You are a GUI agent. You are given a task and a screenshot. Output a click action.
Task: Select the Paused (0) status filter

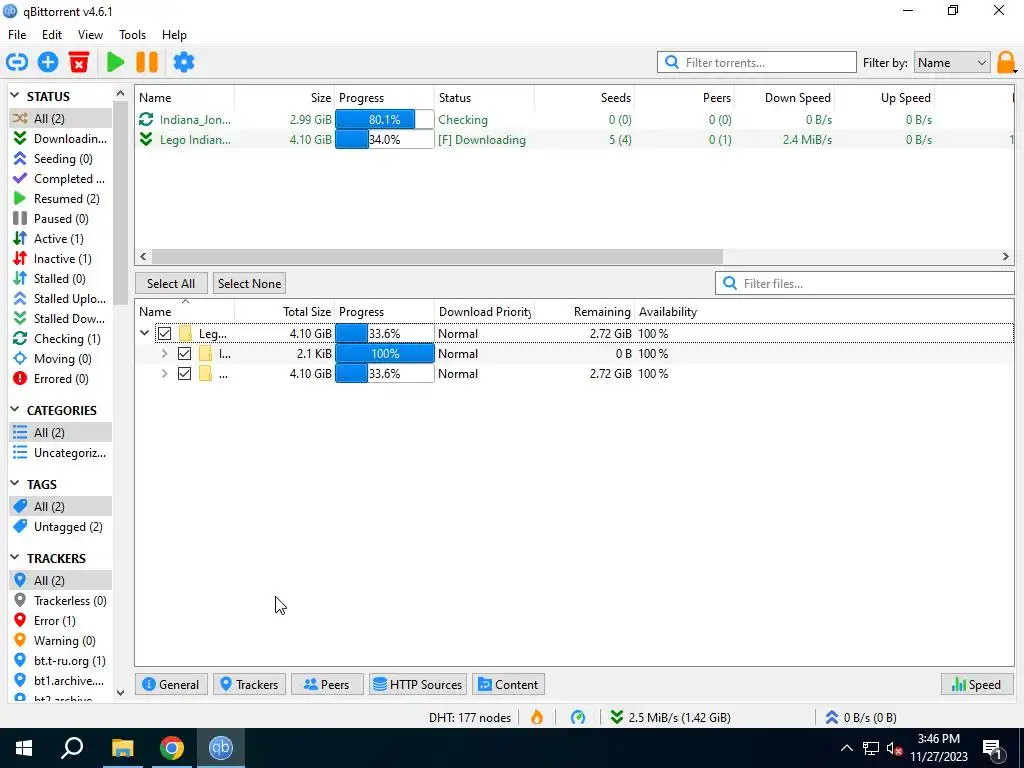[x=60, y=219]
